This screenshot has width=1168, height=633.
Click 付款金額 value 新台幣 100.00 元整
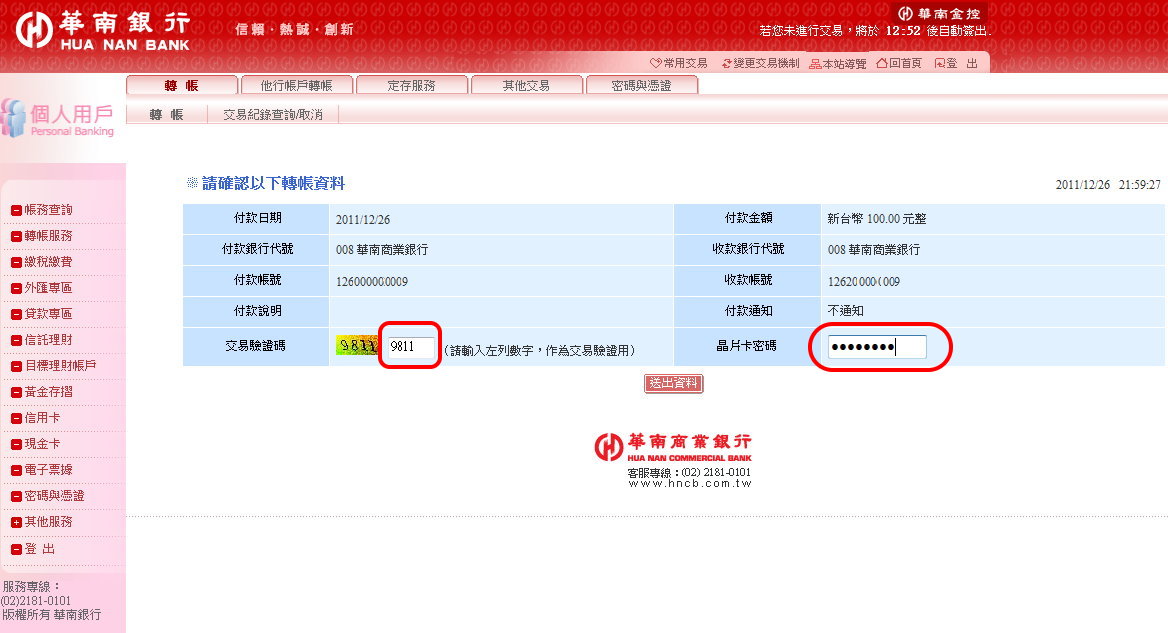(877, 219)
